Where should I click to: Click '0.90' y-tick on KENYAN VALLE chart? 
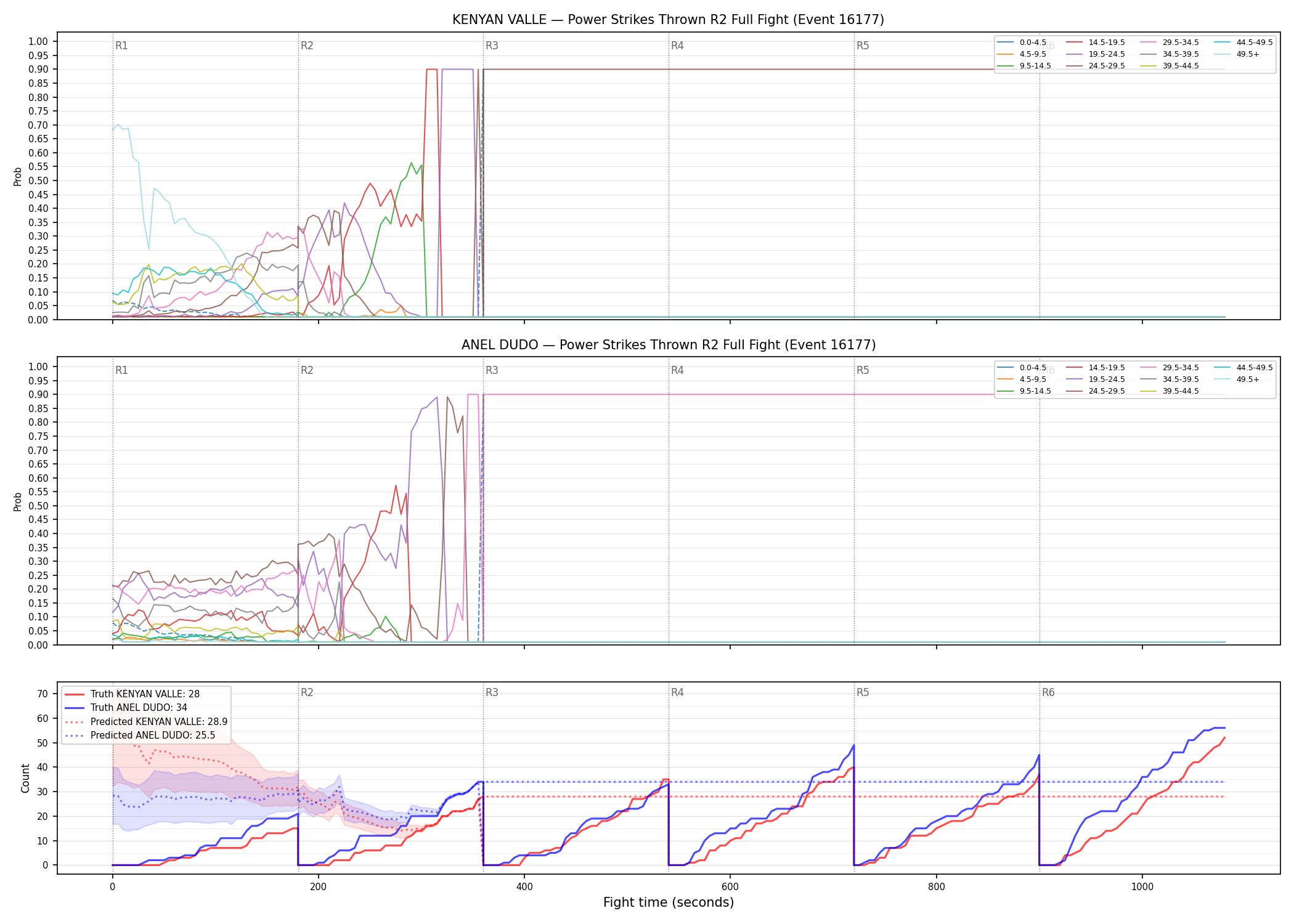coord(38,69)
